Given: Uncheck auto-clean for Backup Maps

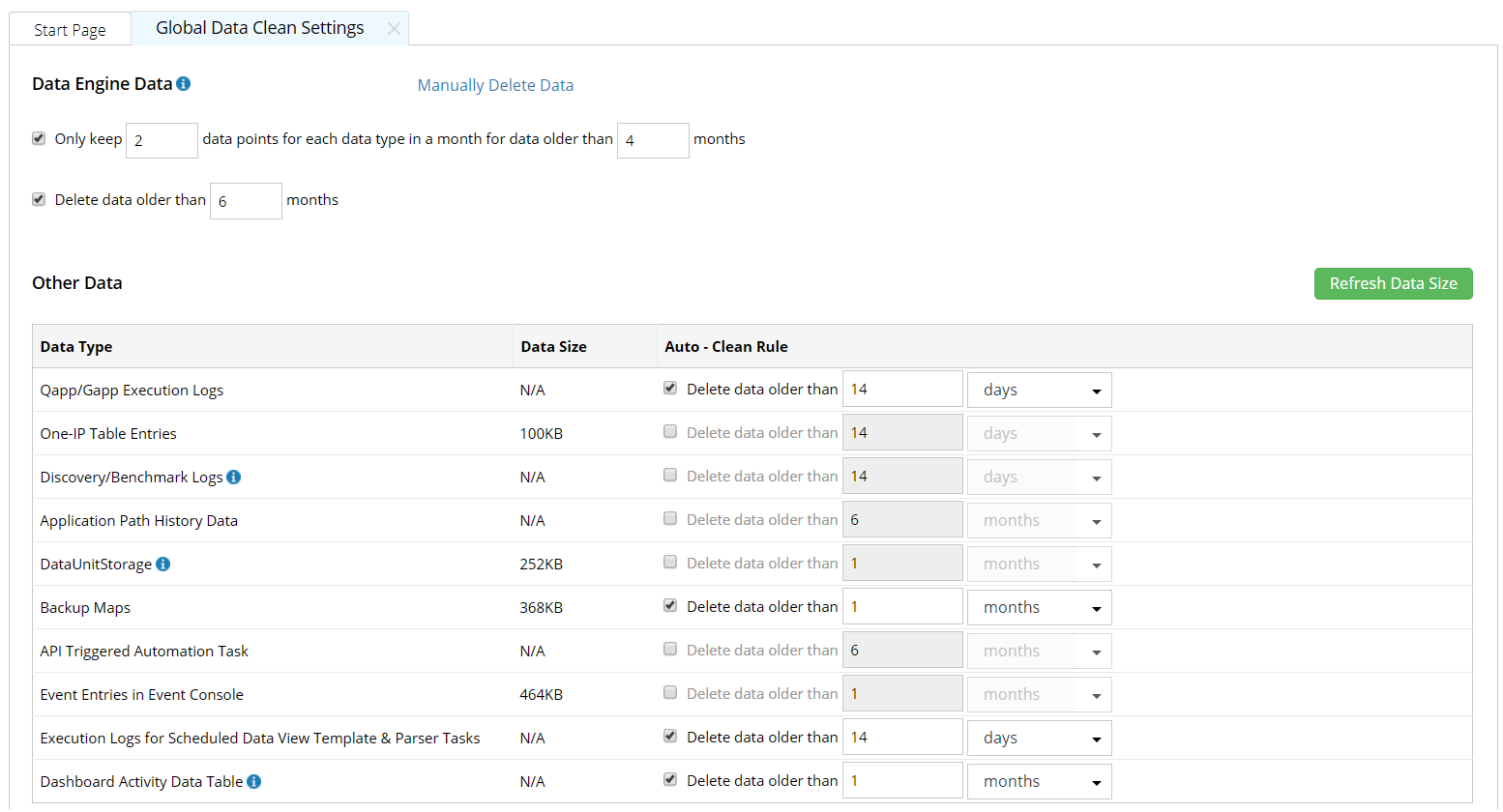Looking at the screenshot, I should click(670, 606).
